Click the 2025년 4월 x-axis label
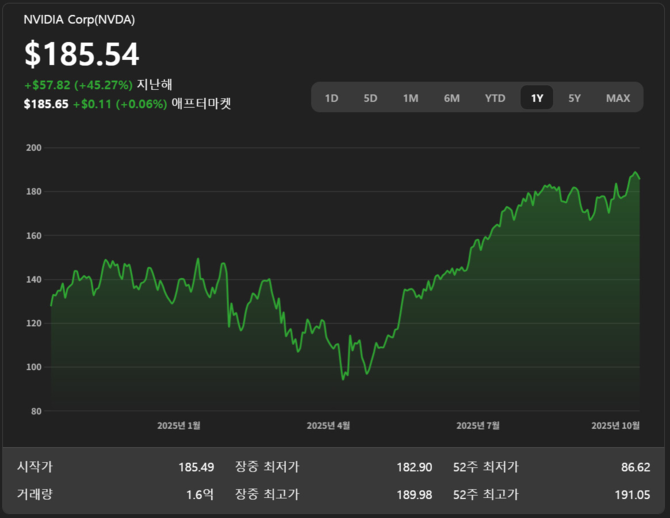 pyautogui.click(x=328, y=425)
